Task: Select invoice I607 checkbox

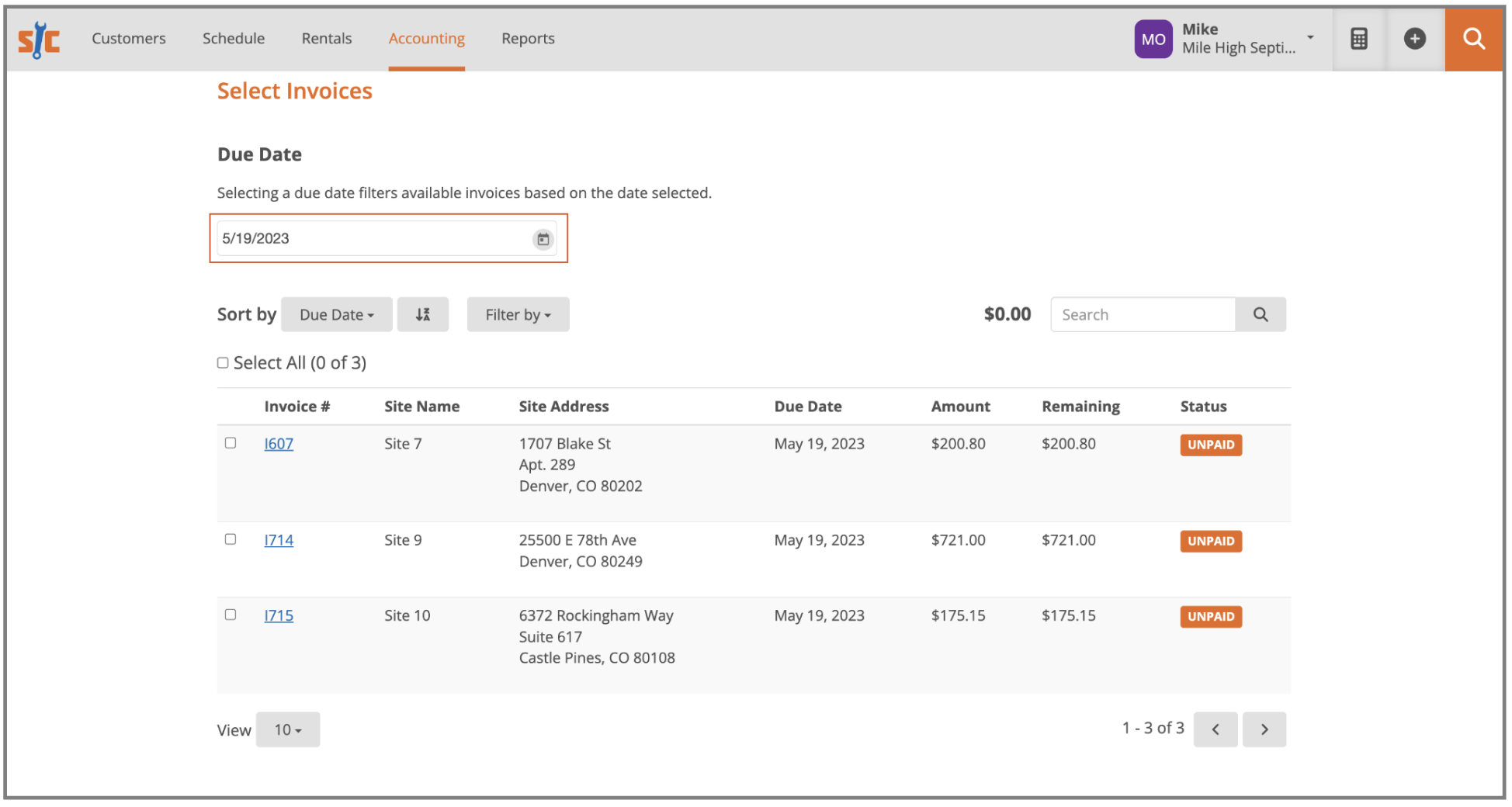Action: pyautogui.click(x=231, y=443)
